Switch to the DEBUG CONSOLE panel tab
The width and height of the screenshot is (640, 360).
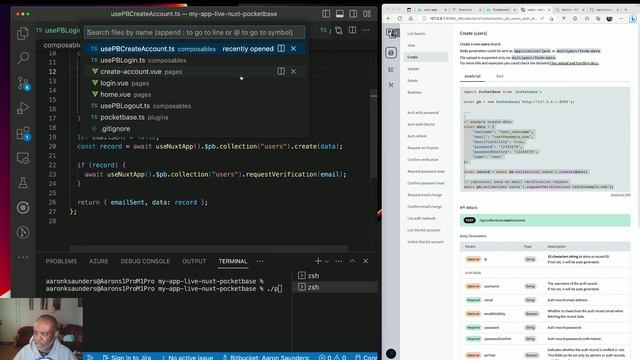point(145,261)
